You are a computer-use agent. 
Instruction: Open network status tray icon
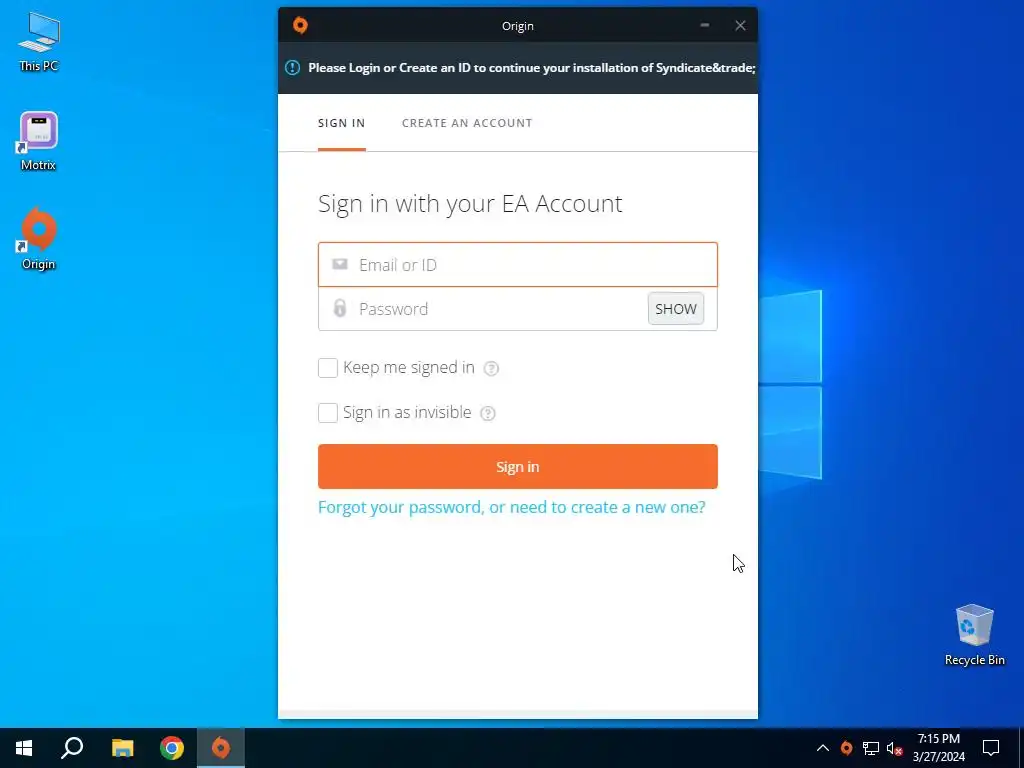point(871,748)
